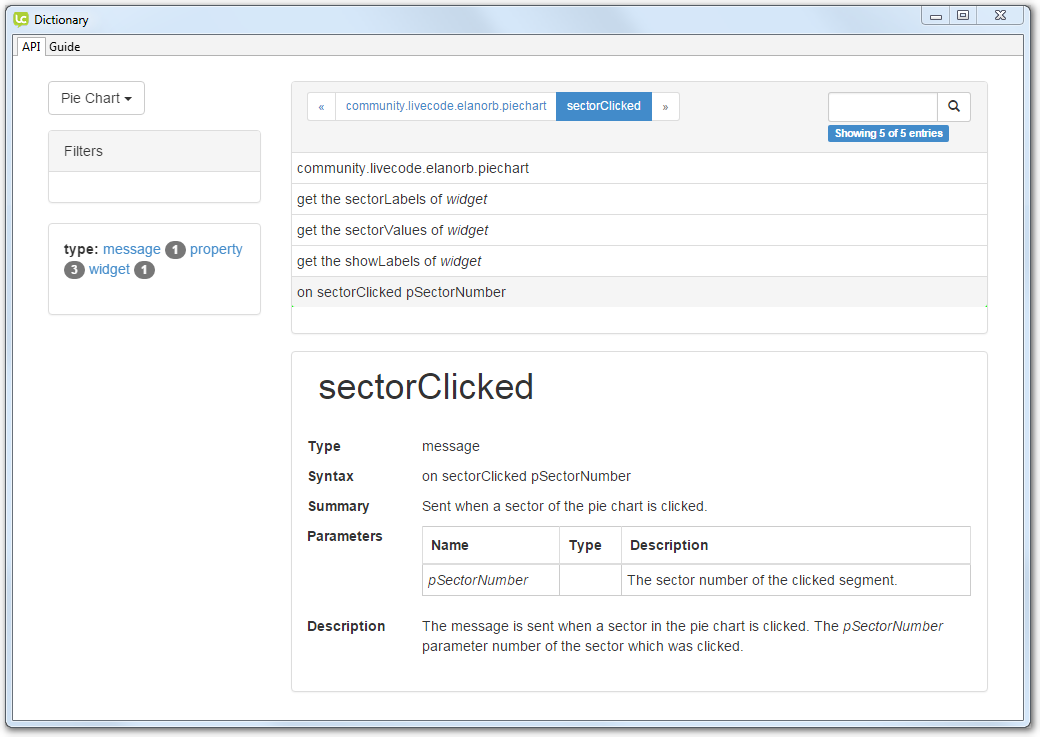Select the on sectorClicked entry row
Screen dimensions: 1040x737
pos(401,292)
